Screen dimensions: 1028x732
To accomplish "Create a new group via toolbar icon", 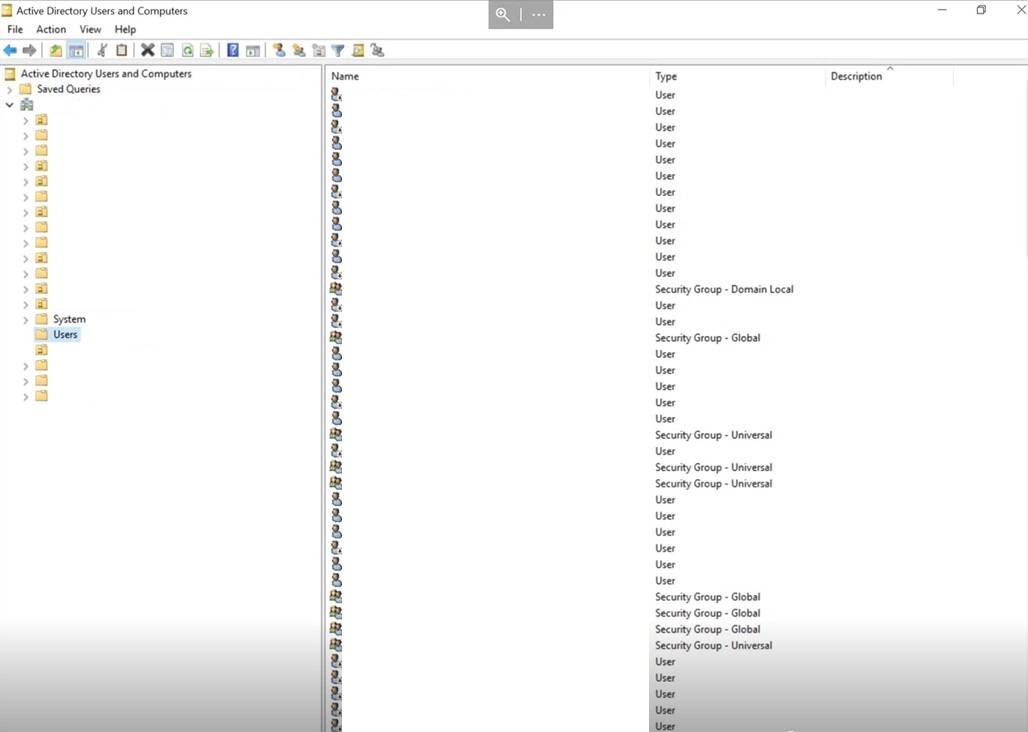I will 300,50.
